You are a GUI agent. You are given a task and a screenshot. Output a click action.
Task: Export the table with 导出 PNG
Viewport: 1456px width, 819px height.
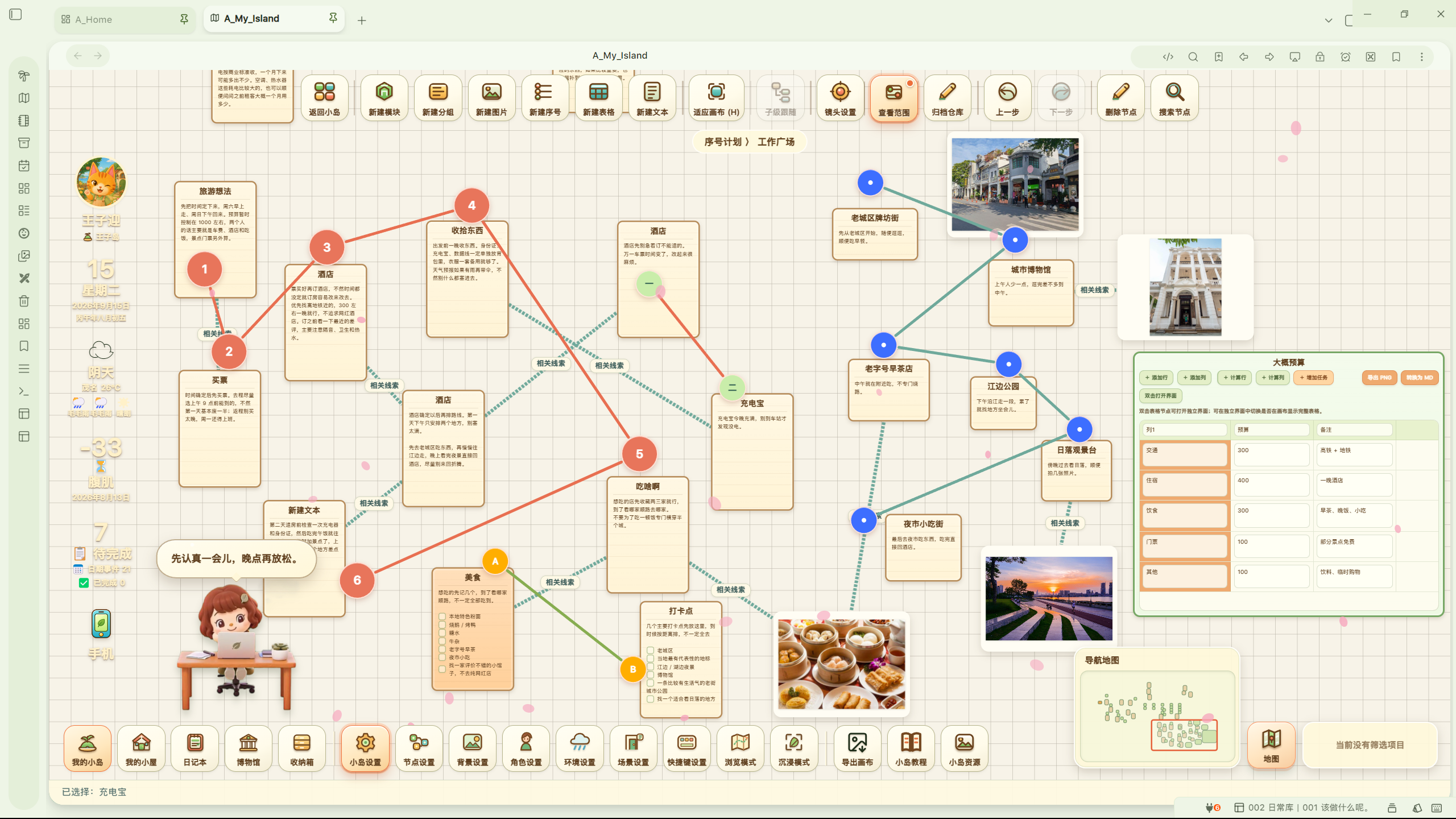[1380, 378]
